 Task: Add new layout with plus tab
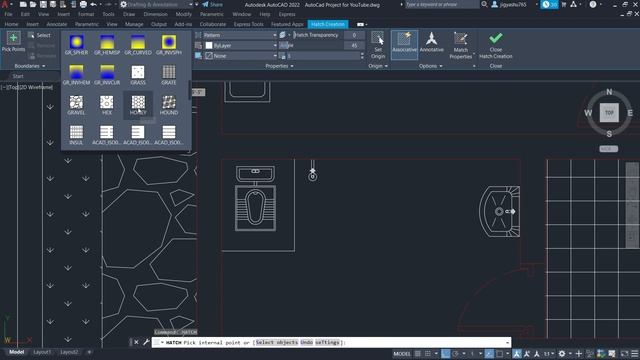point(89,352)
